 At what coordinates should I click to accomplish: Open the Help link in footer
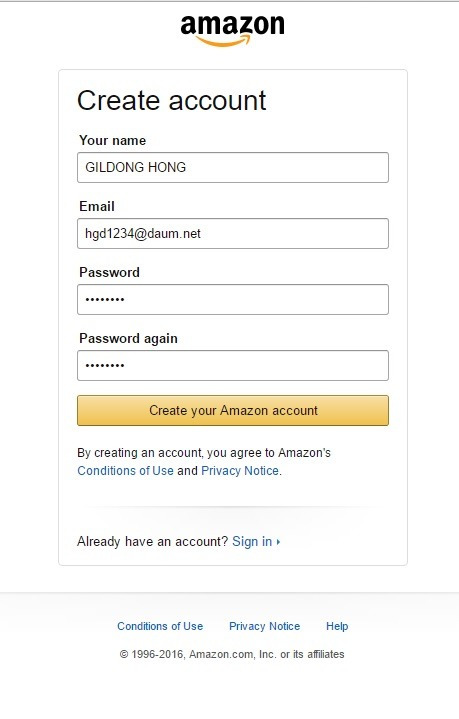pos(337,626)
